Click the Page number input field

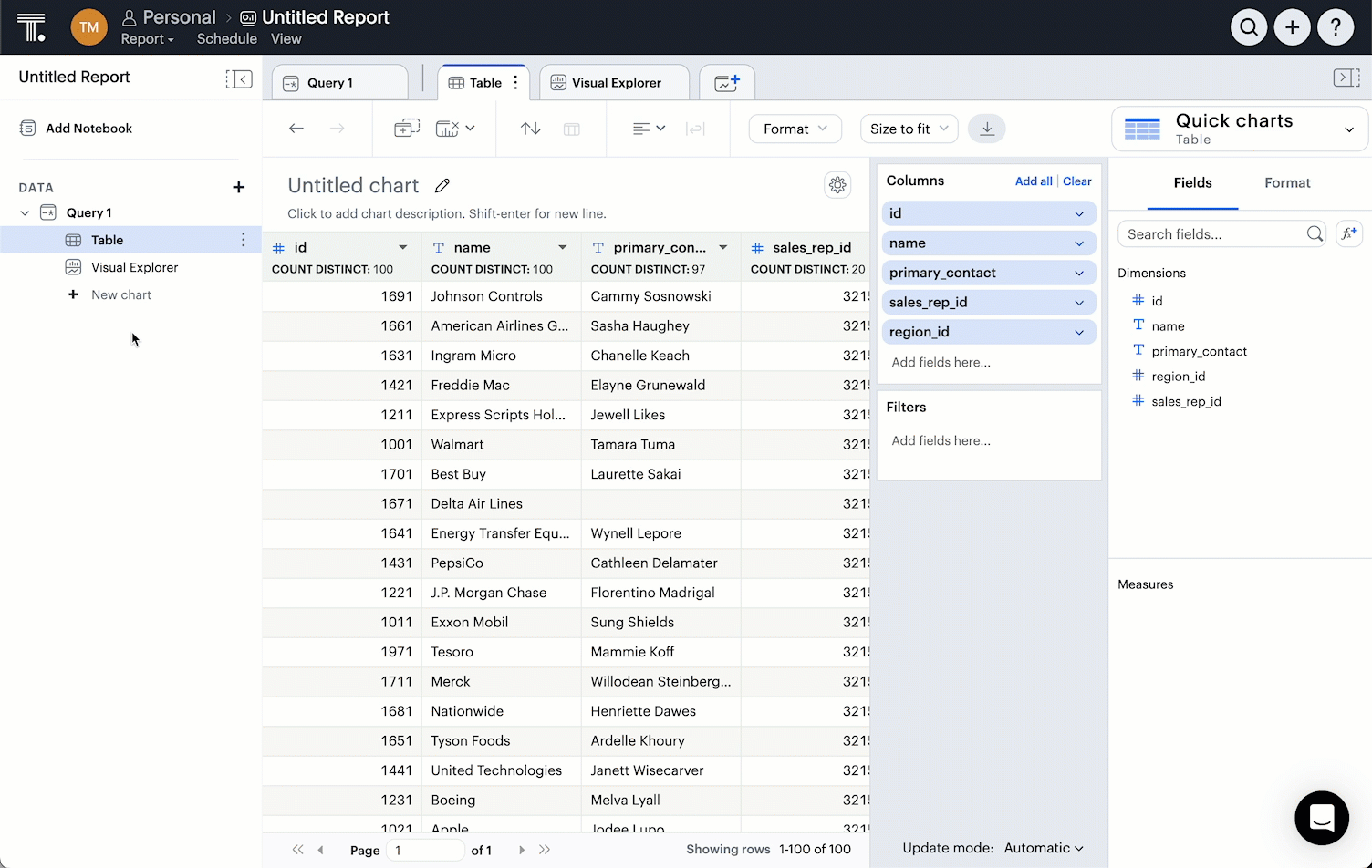point(425,849)
